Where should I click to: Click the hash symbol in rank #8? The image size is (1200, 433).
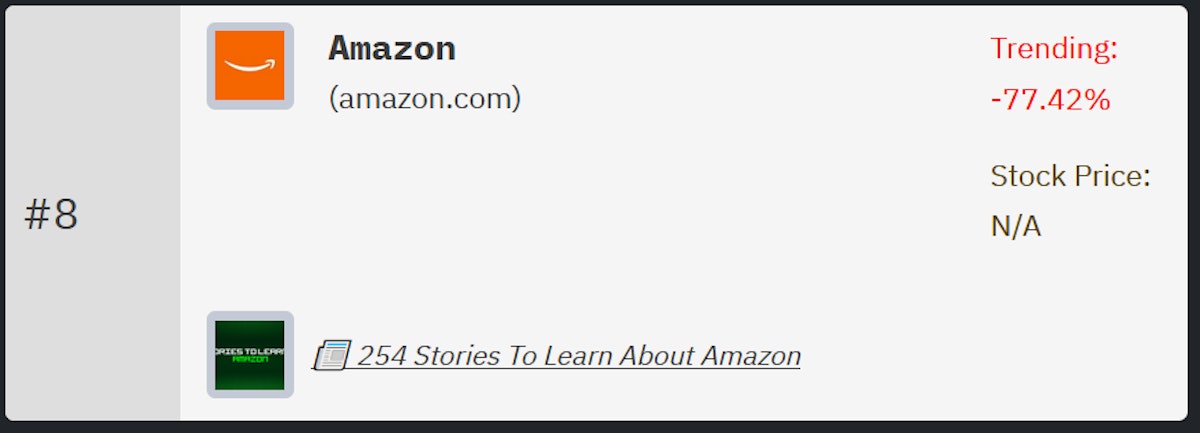tap(36, 215)
